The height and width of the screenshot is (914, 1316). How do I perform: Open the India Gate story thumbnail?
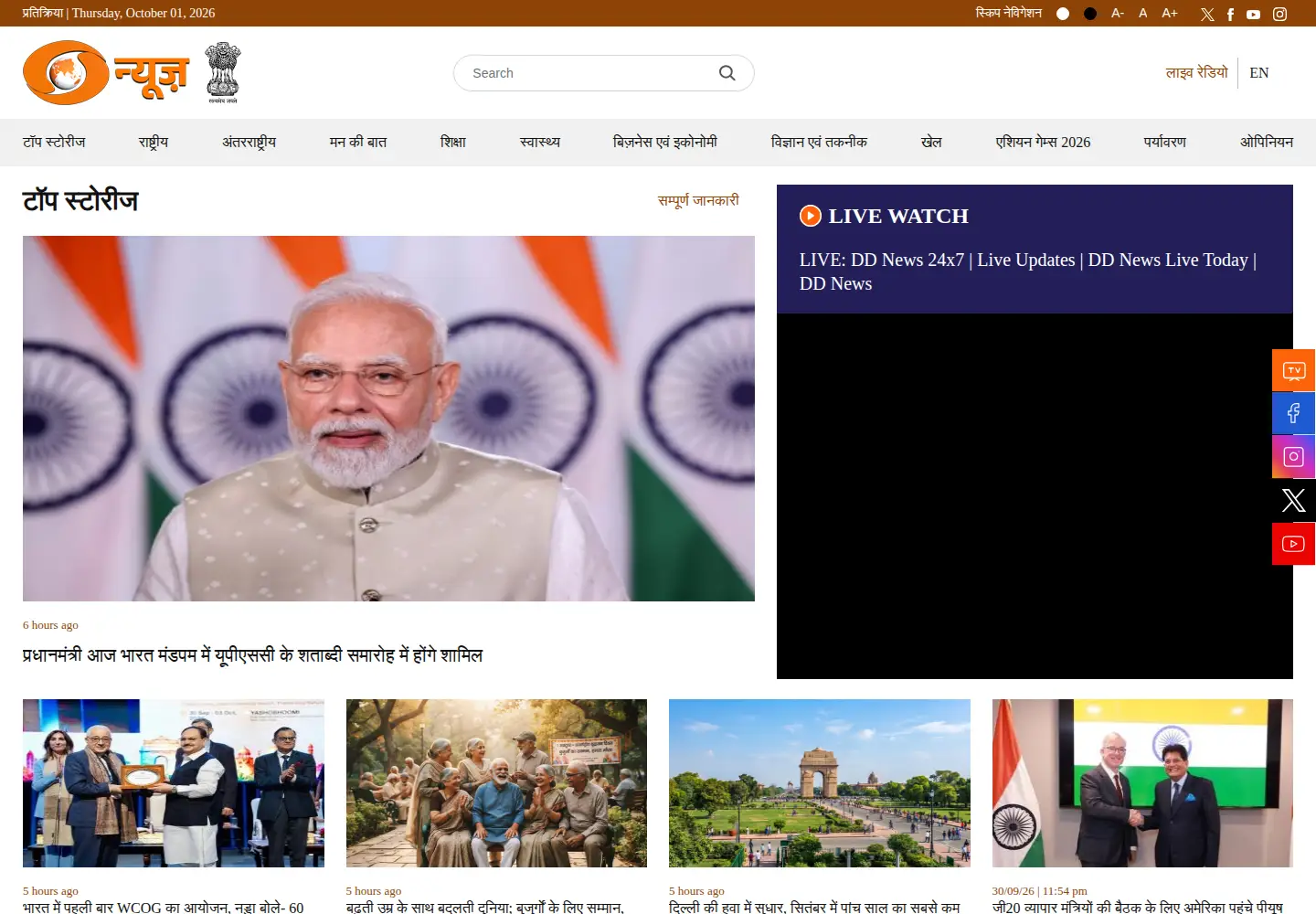coord(820,783)
